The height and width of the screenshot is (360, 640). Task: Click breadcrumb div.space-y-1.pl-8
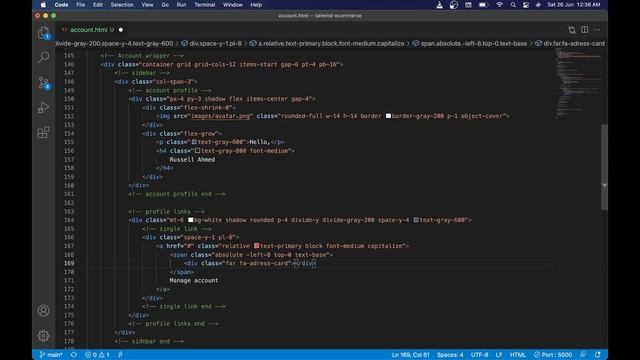[x=215, y=43]
